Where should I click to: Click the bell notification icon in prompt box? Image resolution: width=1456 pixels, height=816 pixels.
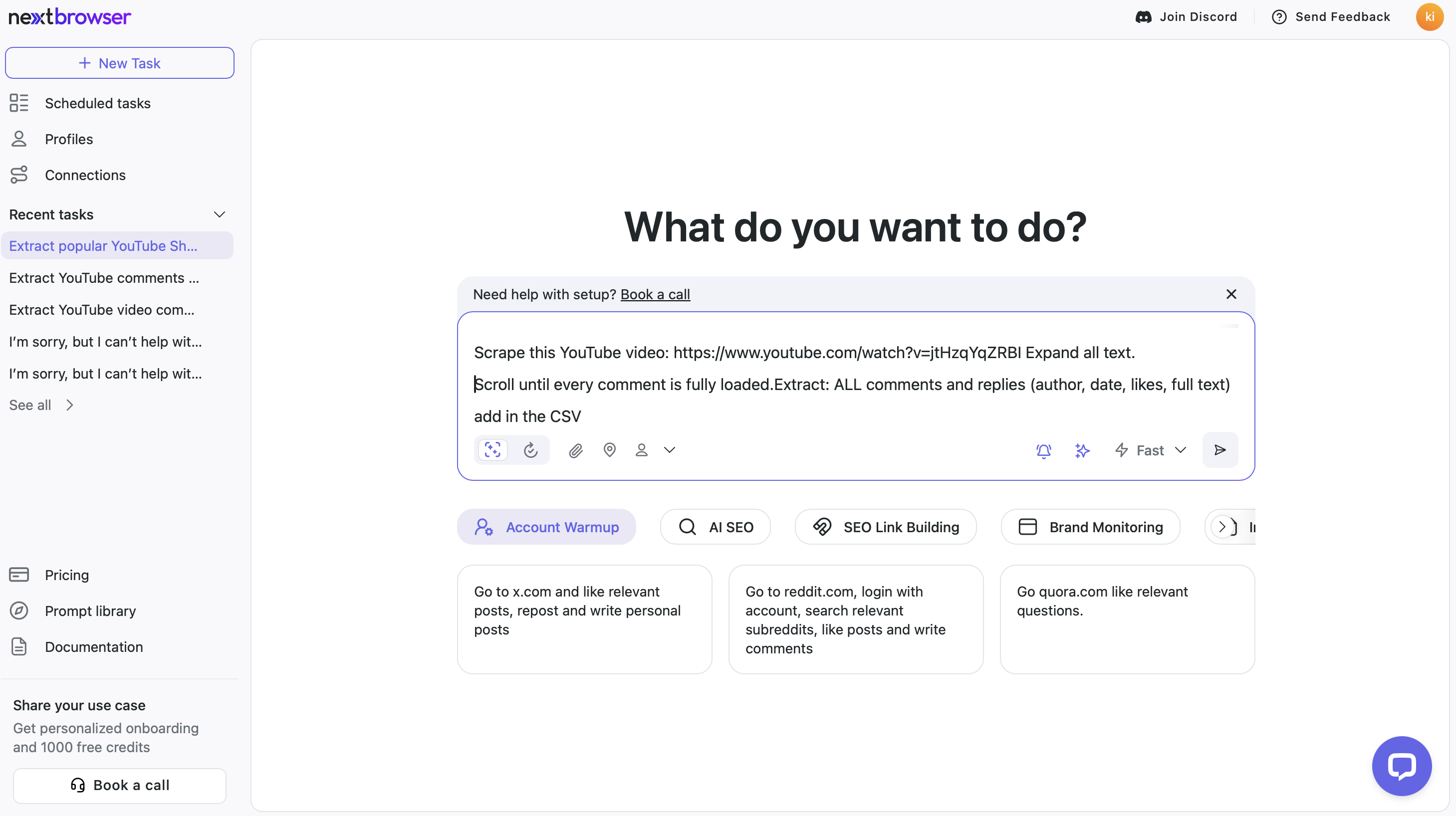1043,450
